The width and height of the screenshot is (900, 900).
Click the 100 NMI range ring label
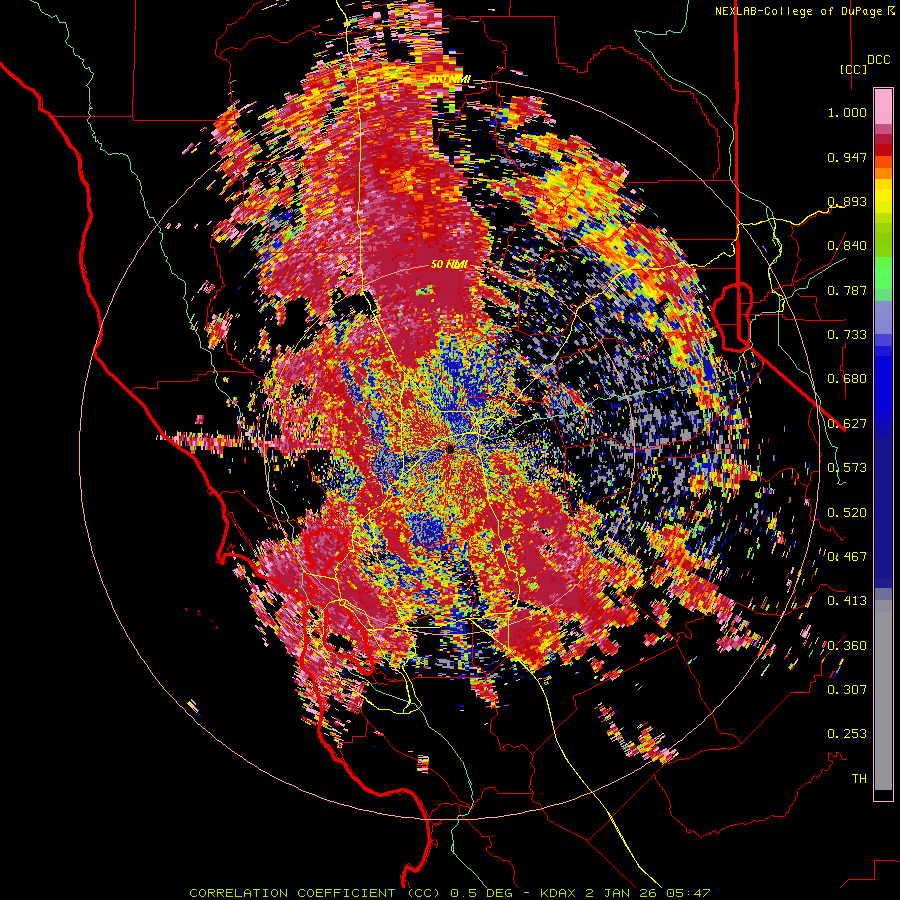pos(451,79)
